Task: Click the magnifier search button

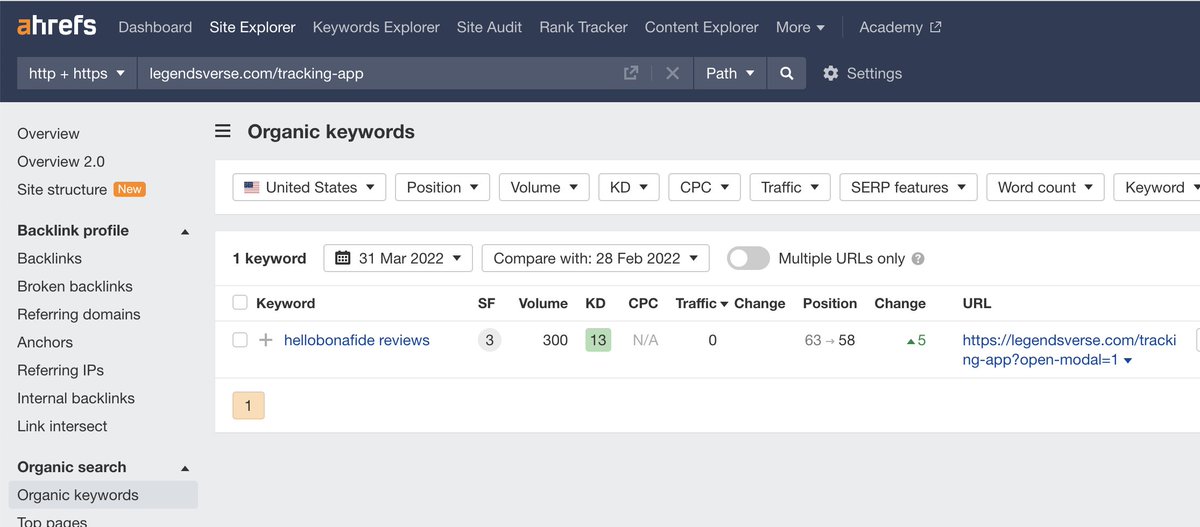Action: coord(787,73)
